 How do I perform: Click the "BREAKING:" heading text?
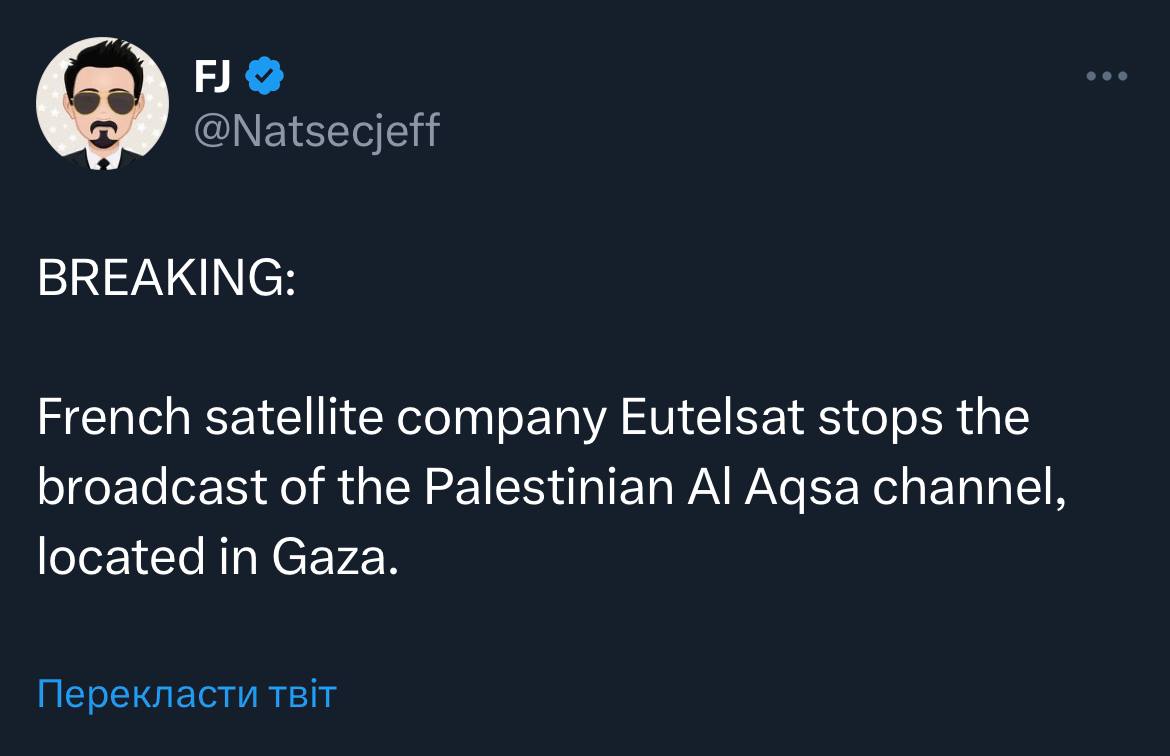point(166,280)
